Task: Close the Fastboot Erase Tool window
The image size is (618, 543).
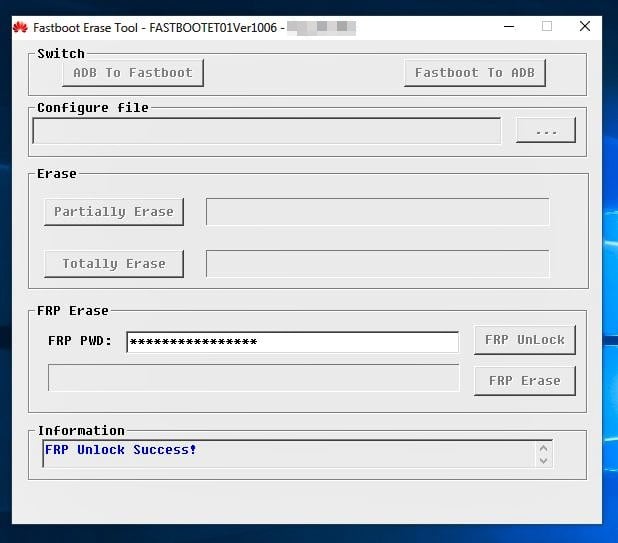Action: point(585,26)
